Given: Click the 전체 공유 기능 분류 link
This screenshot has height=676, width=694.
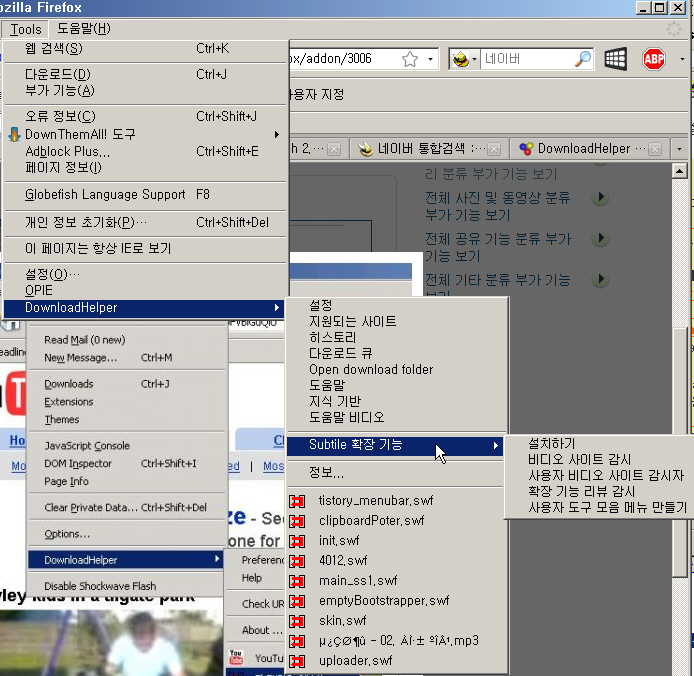Looking at the screenshot, I should pyautogui.click(x=498, y=247).
